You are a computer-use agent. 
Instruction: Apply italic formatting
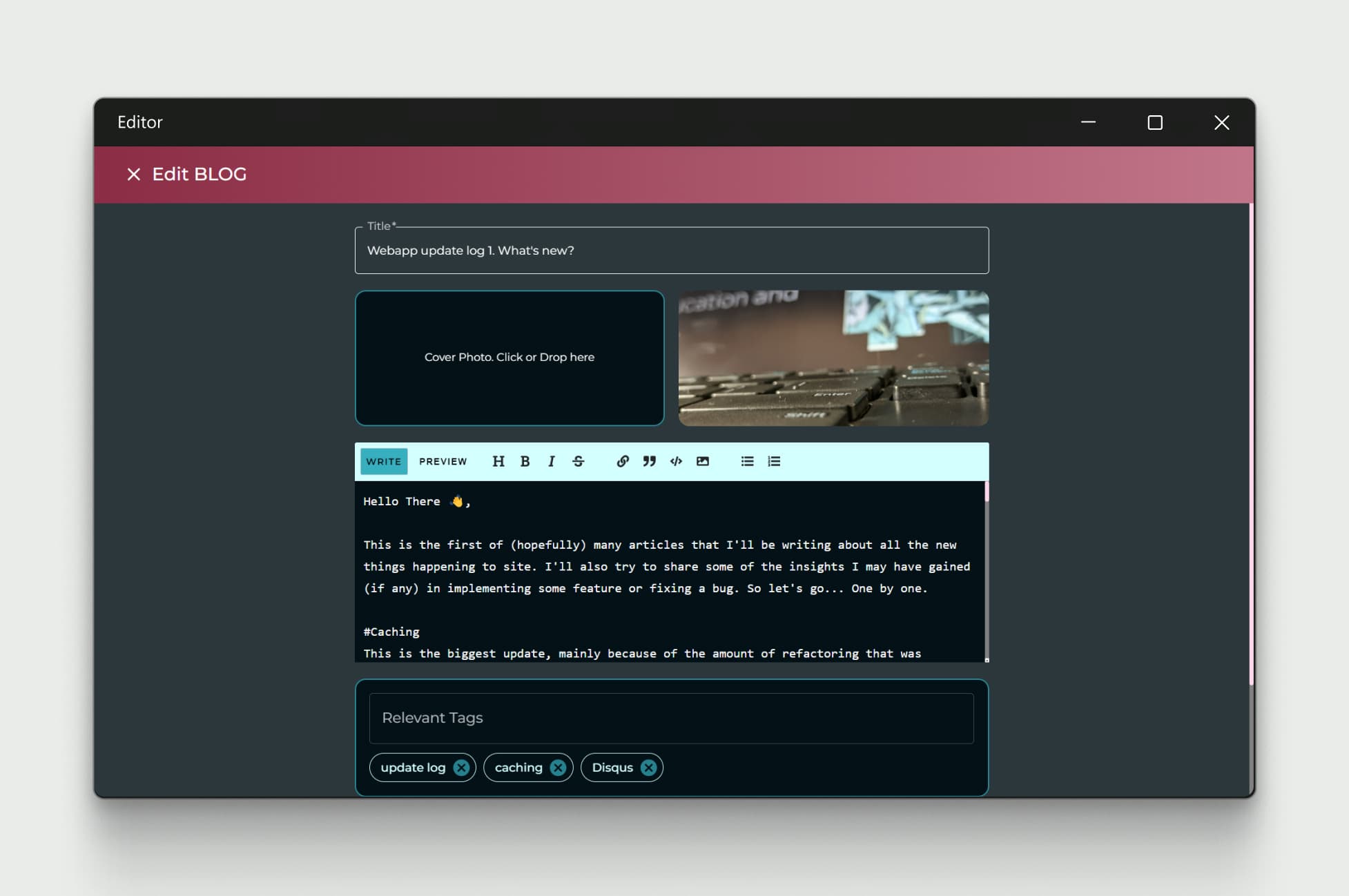click(551, 461)
